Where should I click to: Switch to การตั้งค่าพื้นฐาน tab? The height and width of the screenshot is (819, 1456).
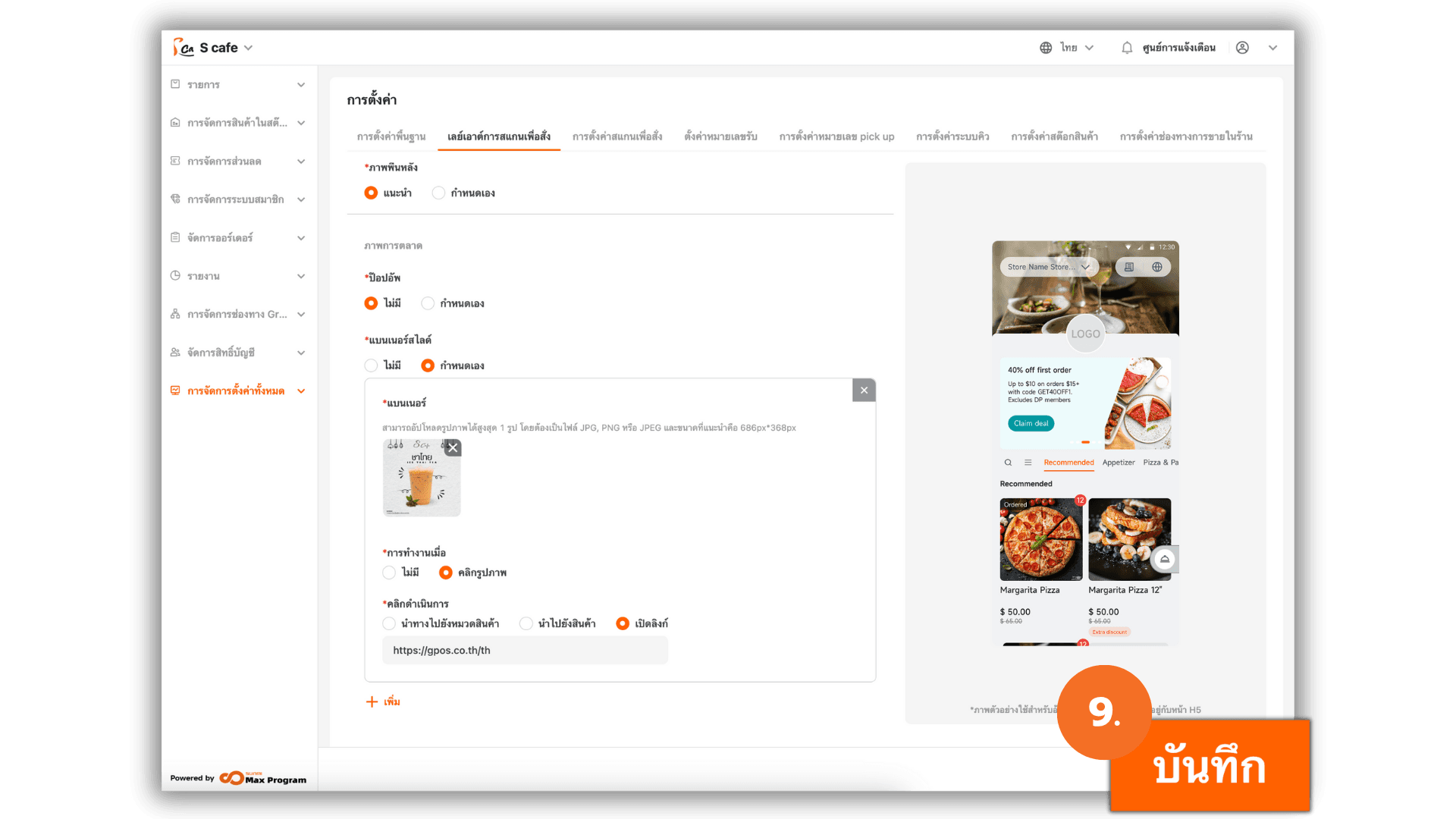[391, 136]
